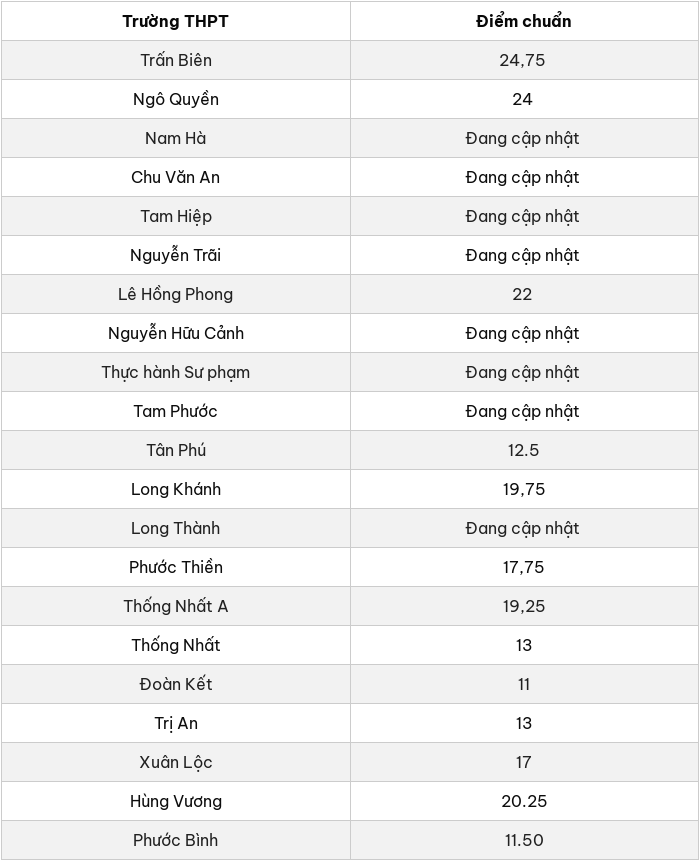
Task: Click the Tân Phú score 12.5
Action: click(x=523, y=450)
